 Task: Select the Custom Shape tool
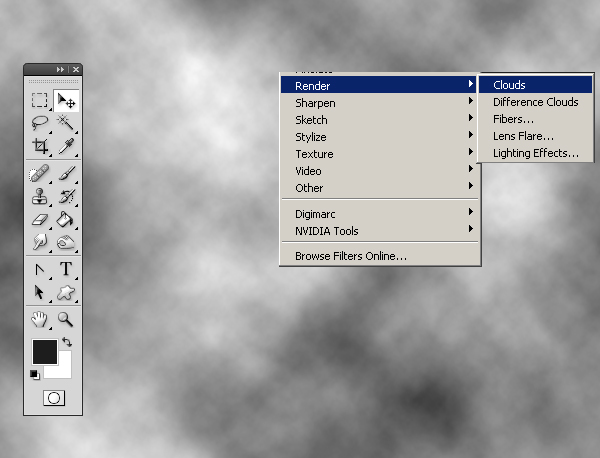click(x=66, y=293)
